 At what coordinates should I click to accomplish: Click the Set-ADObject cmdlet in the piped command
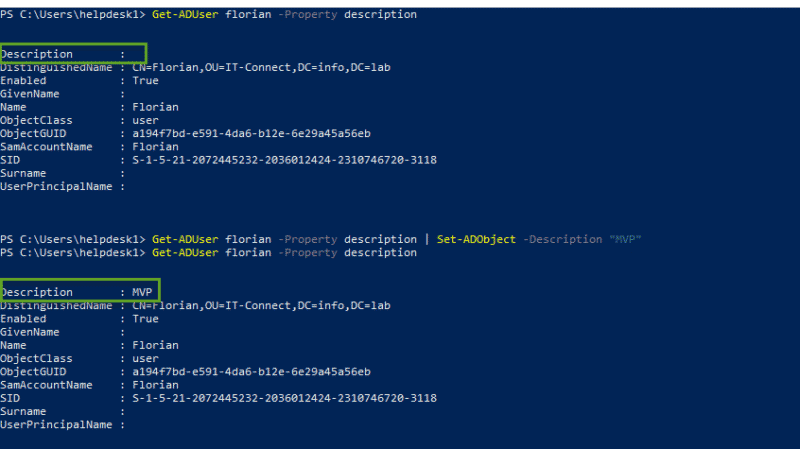tap(476, 240)
